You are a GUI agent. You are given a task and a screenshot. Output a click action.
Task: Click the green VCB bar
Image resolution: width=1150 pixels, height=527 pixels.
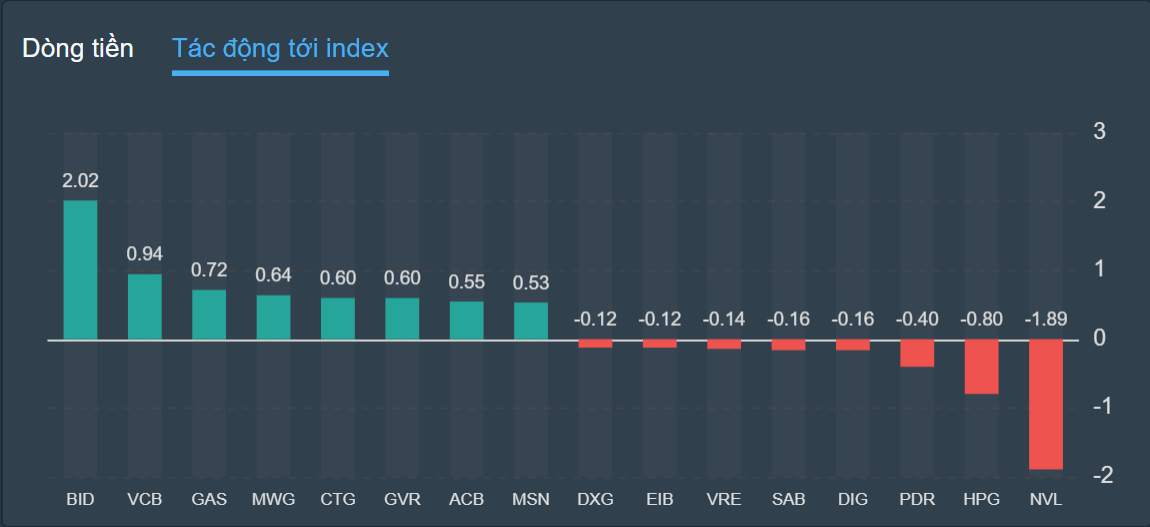144,307
